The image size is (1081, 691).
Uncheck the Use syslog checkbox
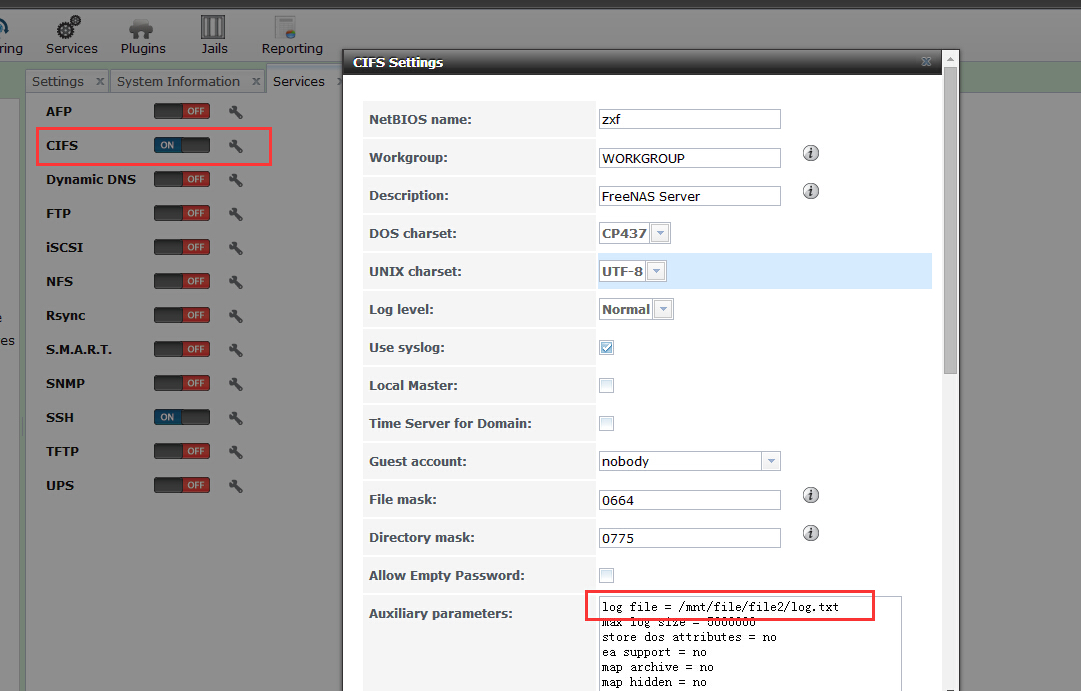point(607,348)
